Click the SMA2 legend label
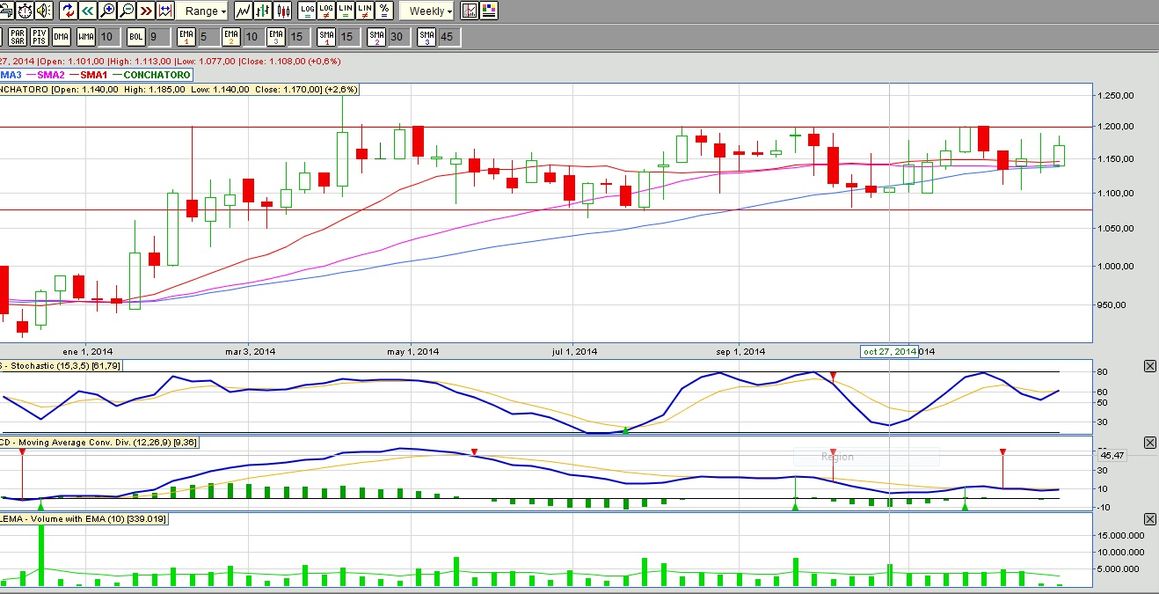The height and width of the screenshot is (594, 1159). (50, 75)
